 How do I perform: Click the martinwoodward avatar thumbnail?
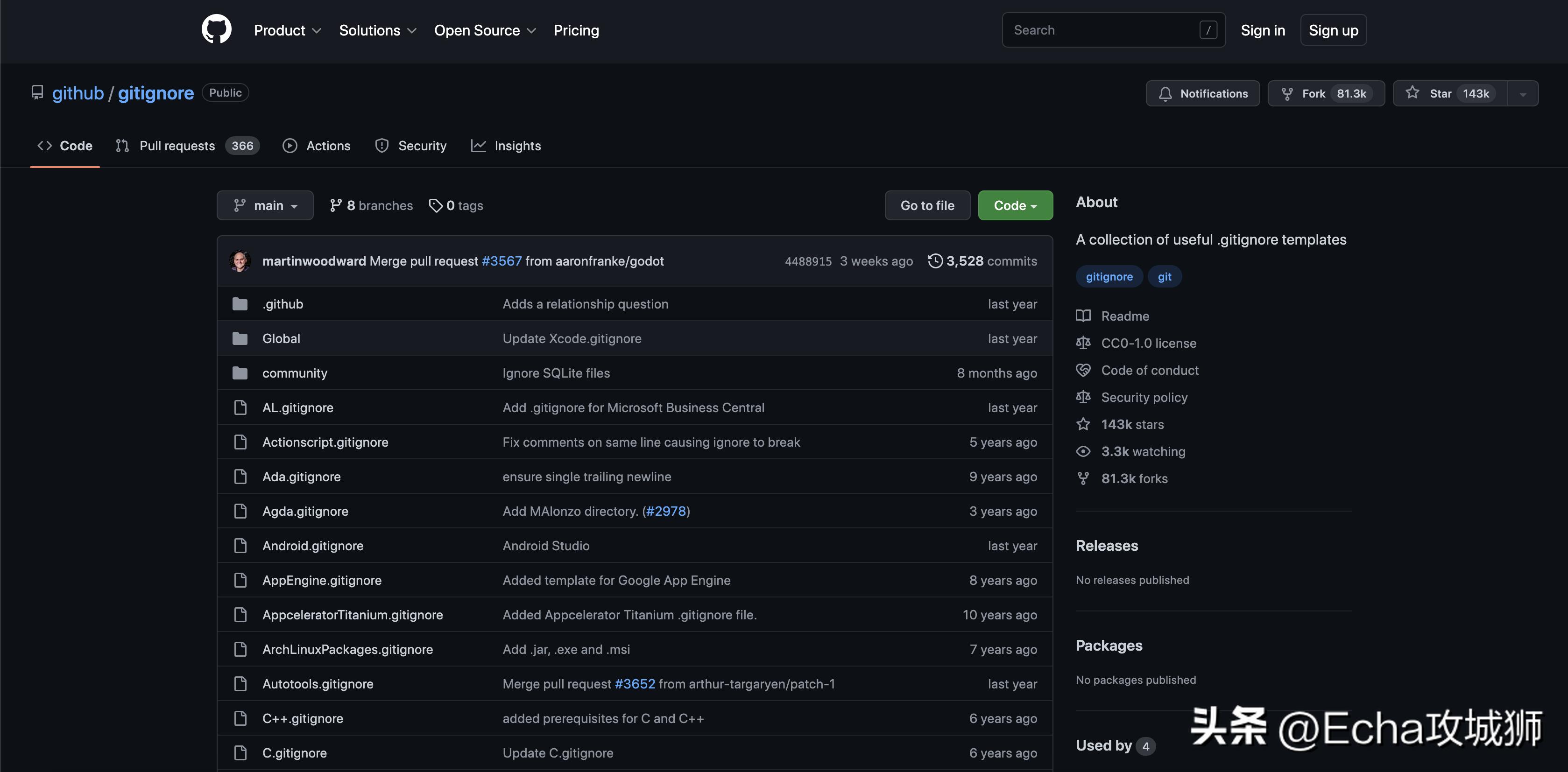(x=240, y=261)
